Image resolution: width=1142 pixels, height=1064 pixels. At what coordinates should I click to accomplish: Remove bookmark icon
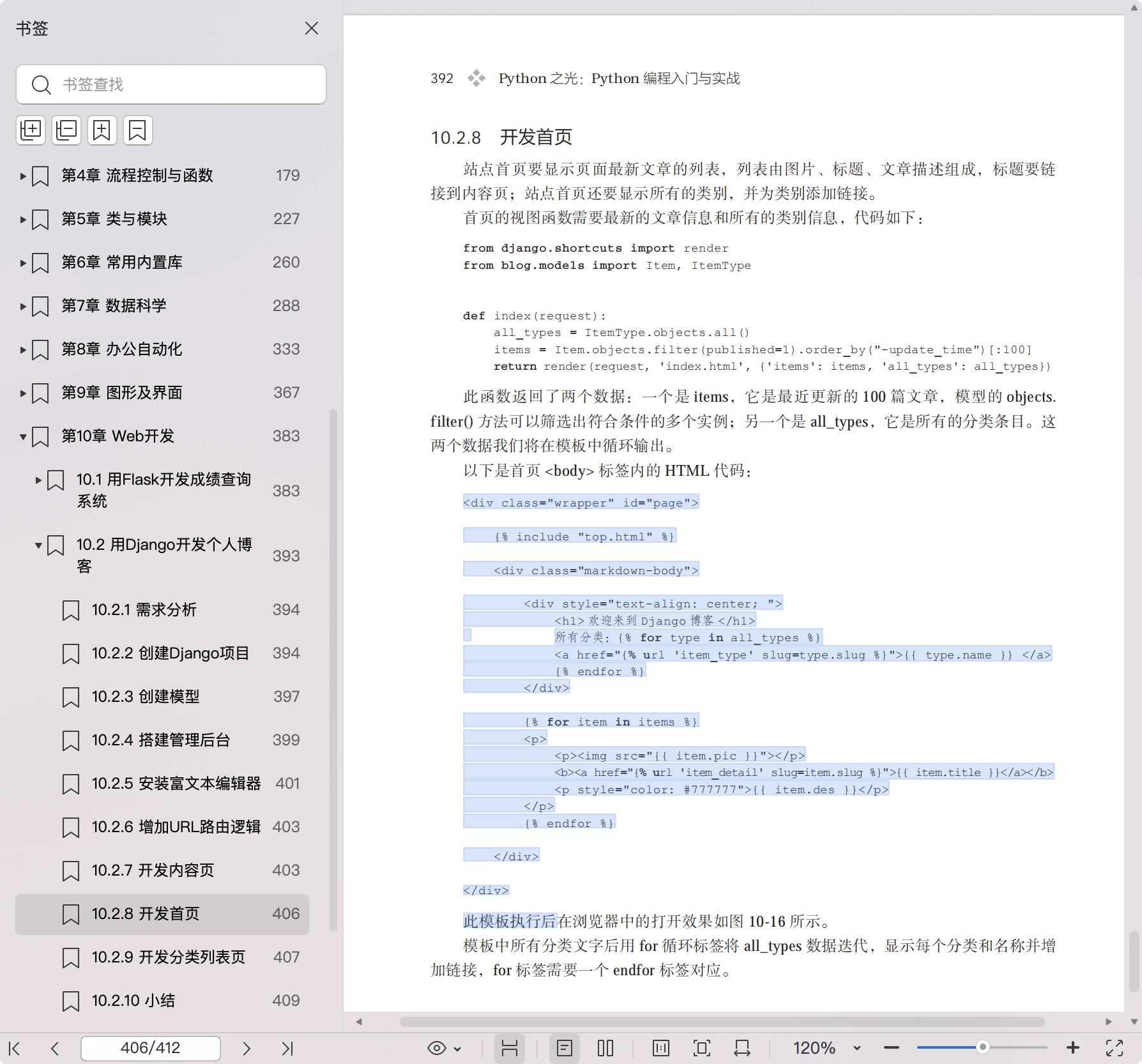(x=138, y=130)
